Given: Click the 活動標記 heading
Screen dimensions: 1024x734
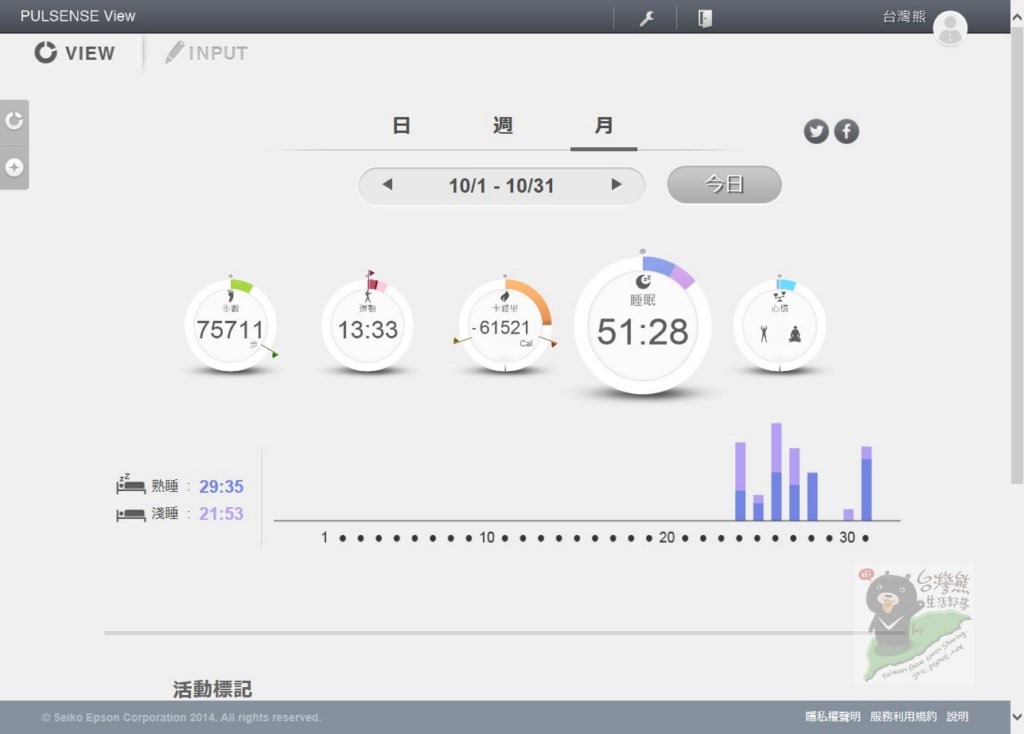Looking at the screenshot, I should point(212,689).
